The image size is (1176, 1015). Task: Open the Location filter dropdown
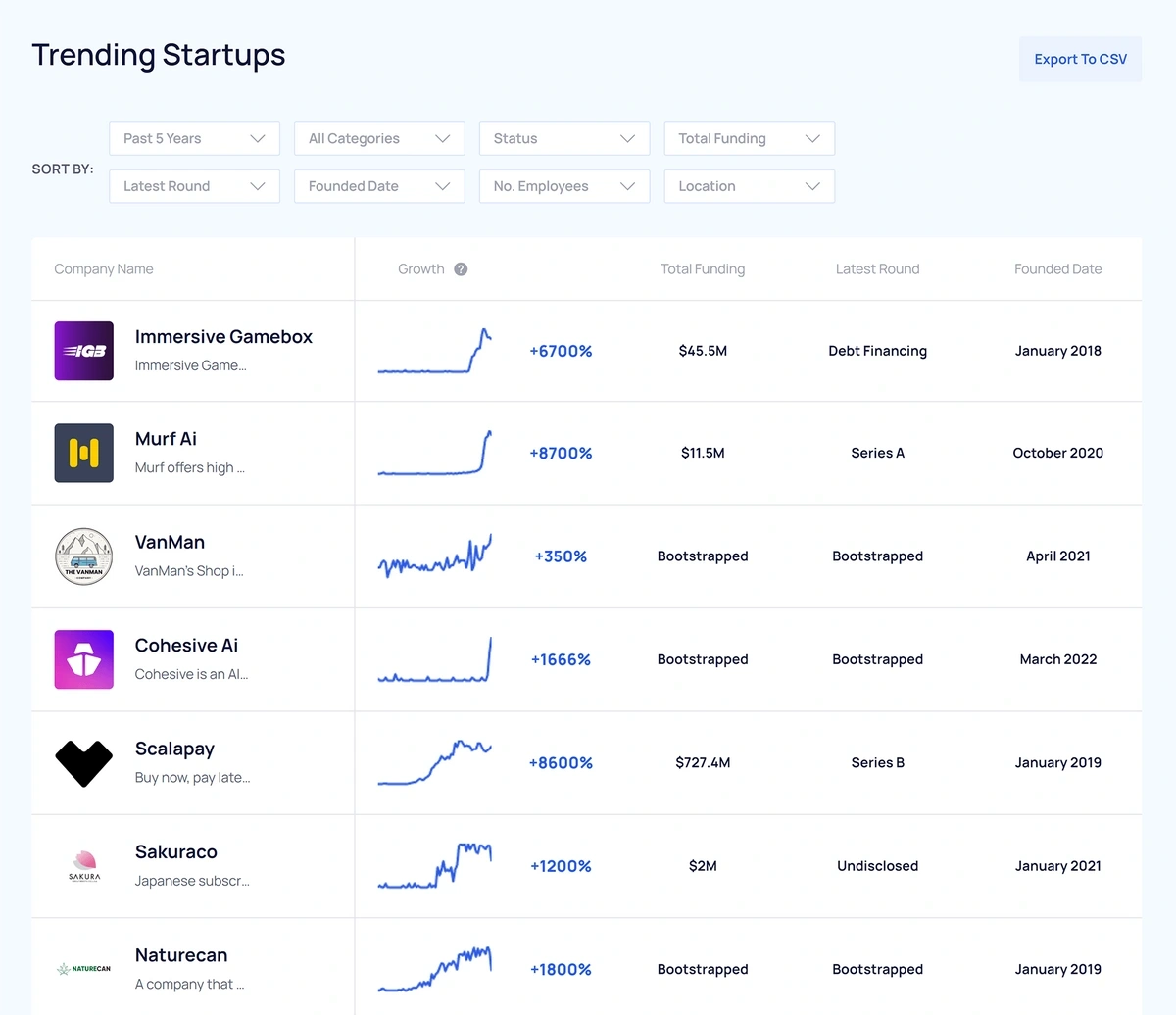[750, 186]
